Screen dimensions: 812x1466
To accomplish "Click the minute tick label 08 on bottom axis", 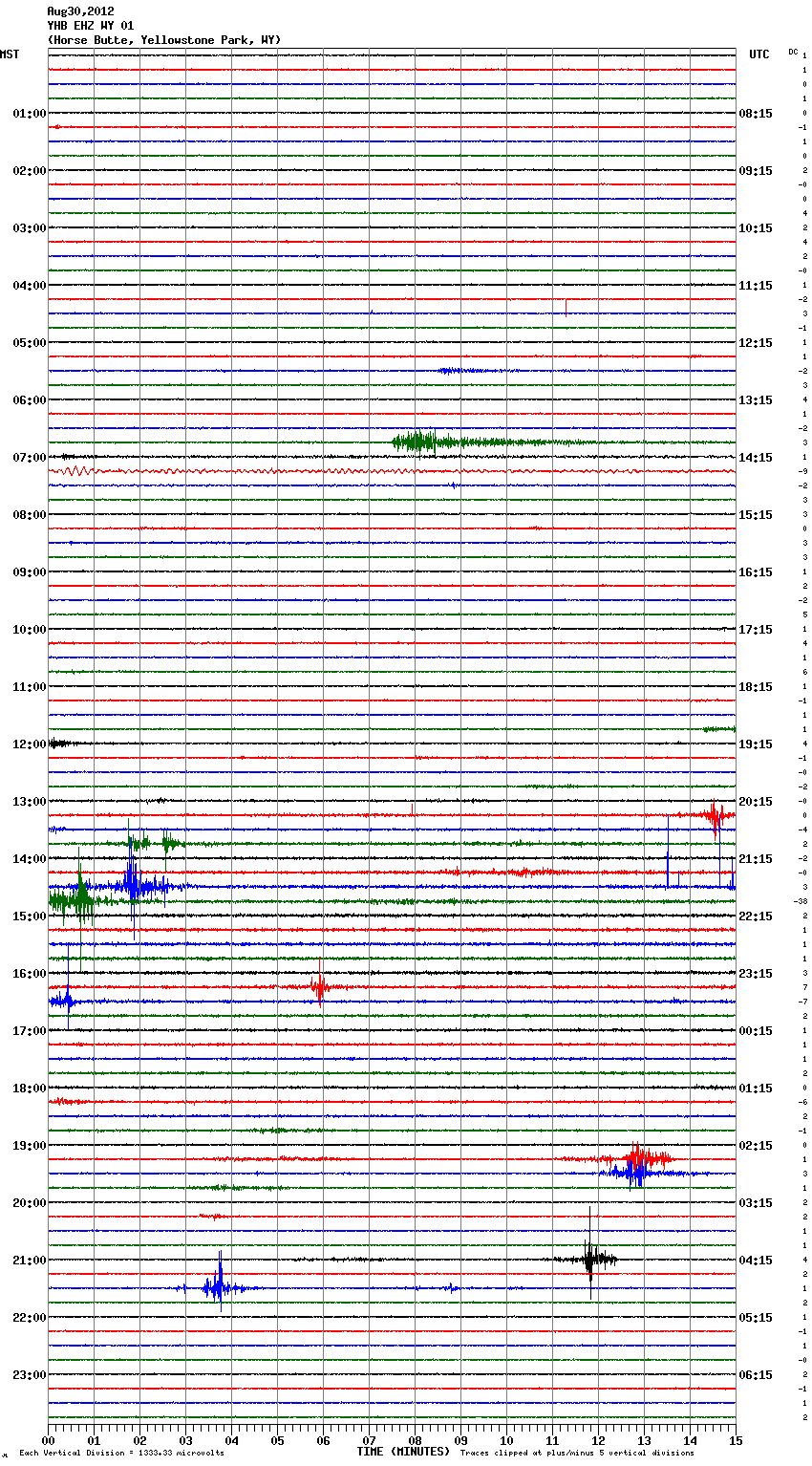I will click(415, 1440).
